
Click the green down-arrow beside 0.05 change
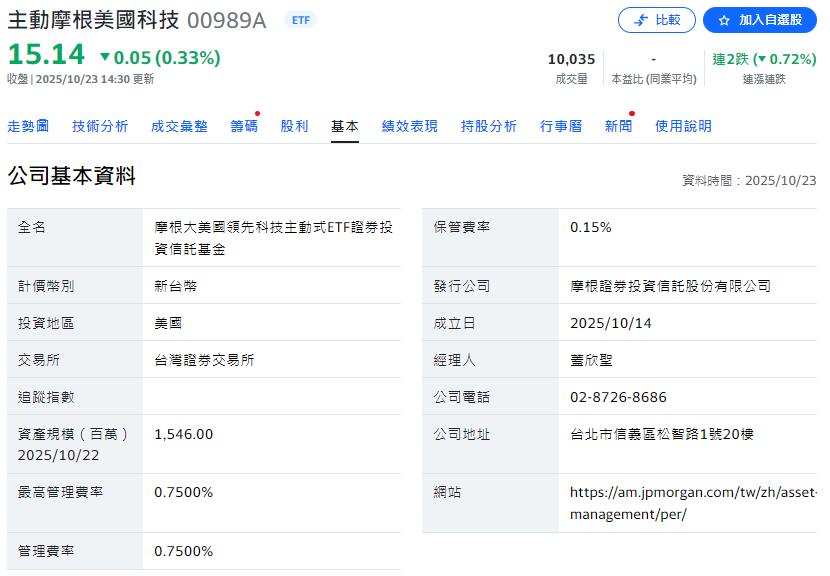105,58
